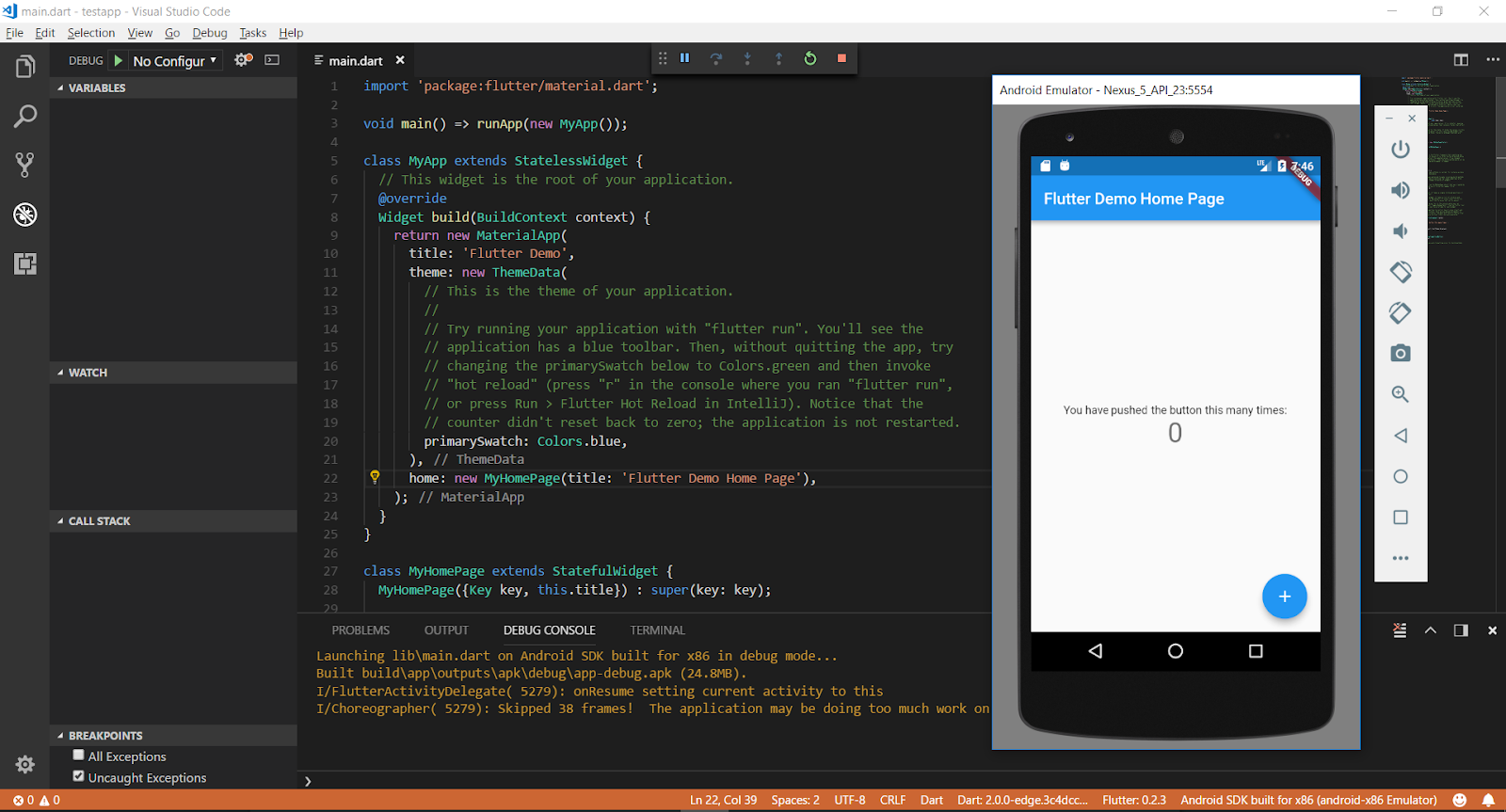Image resolution: width=1506 pixels, height=812 pixels.
Task: Click the feedback smiley in status bar
Action: 1460,801
